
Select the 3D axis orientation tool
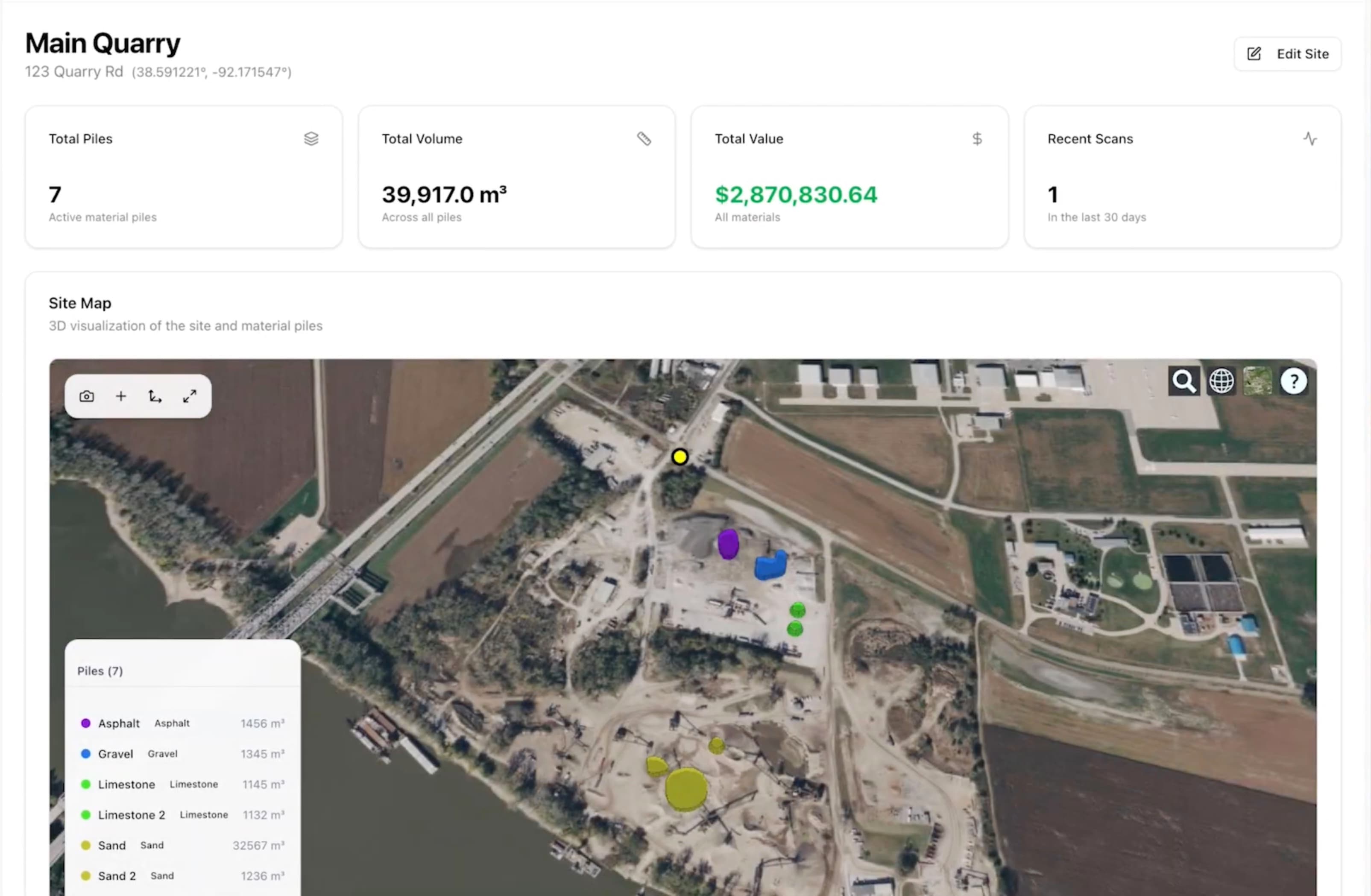tap(155, 396)
